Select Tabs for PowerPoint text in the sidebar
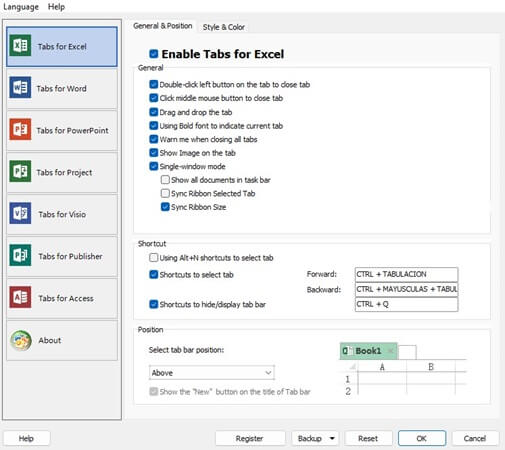The image size is (505, 450). pyautogui.click(x=72, y=131)
